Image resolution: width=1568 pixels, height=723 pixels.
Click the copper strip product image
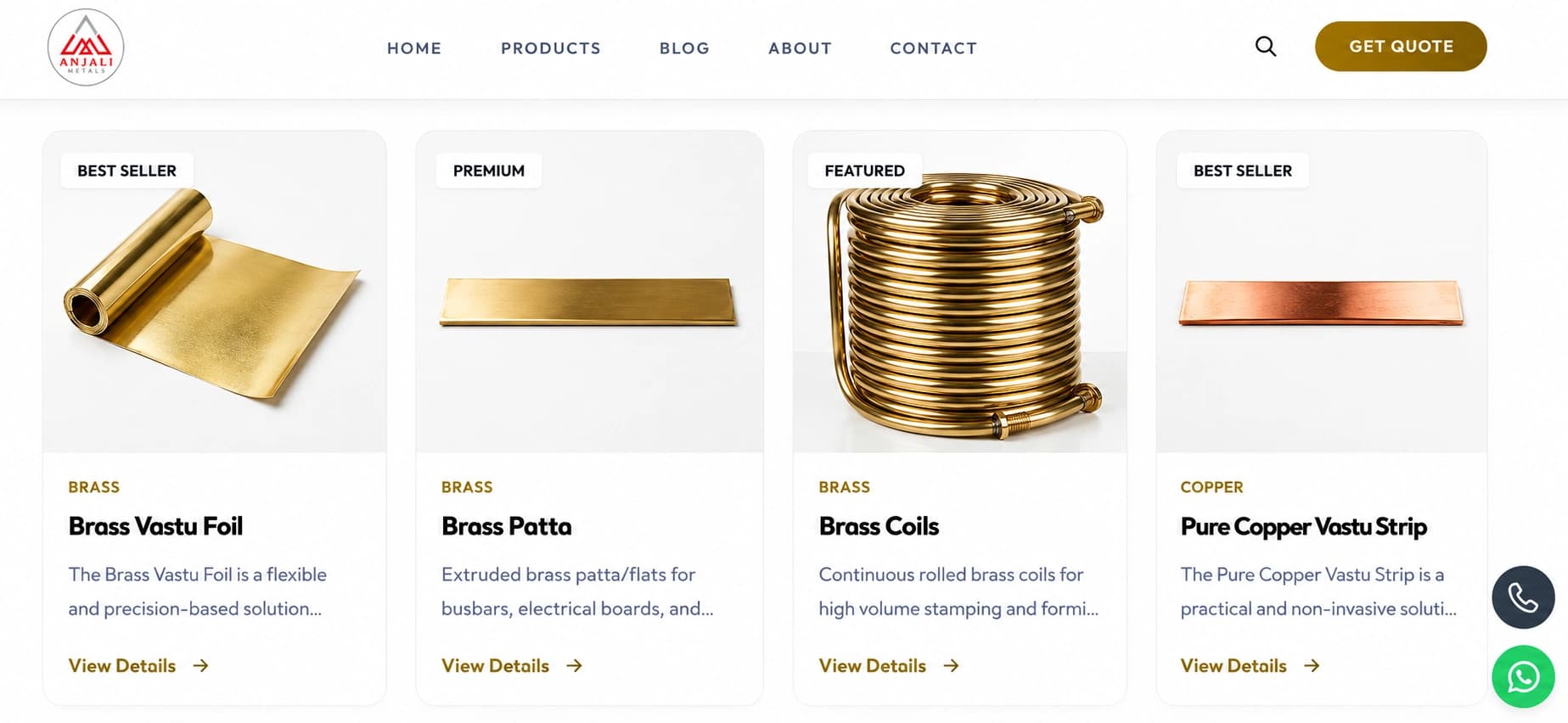(x=1321, y=292)
